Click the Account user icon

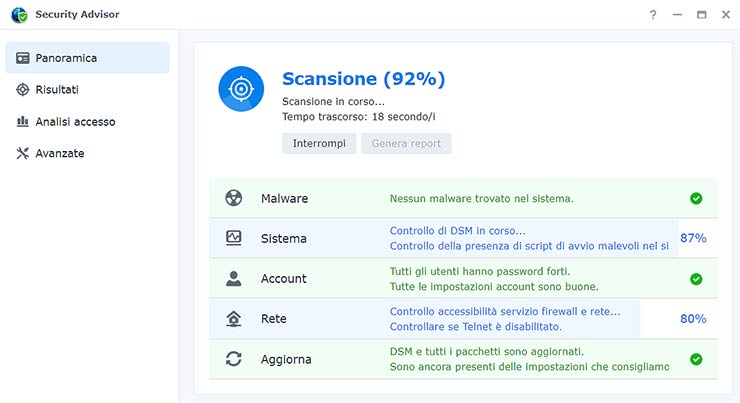234,279
